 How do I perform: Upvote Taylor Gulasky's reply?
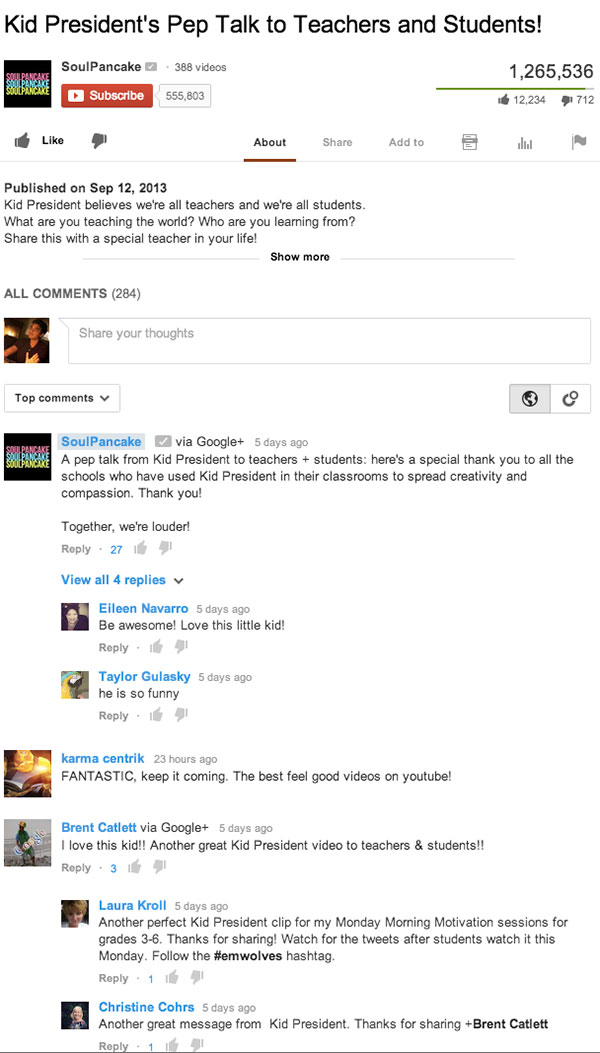tap(156, 715)
